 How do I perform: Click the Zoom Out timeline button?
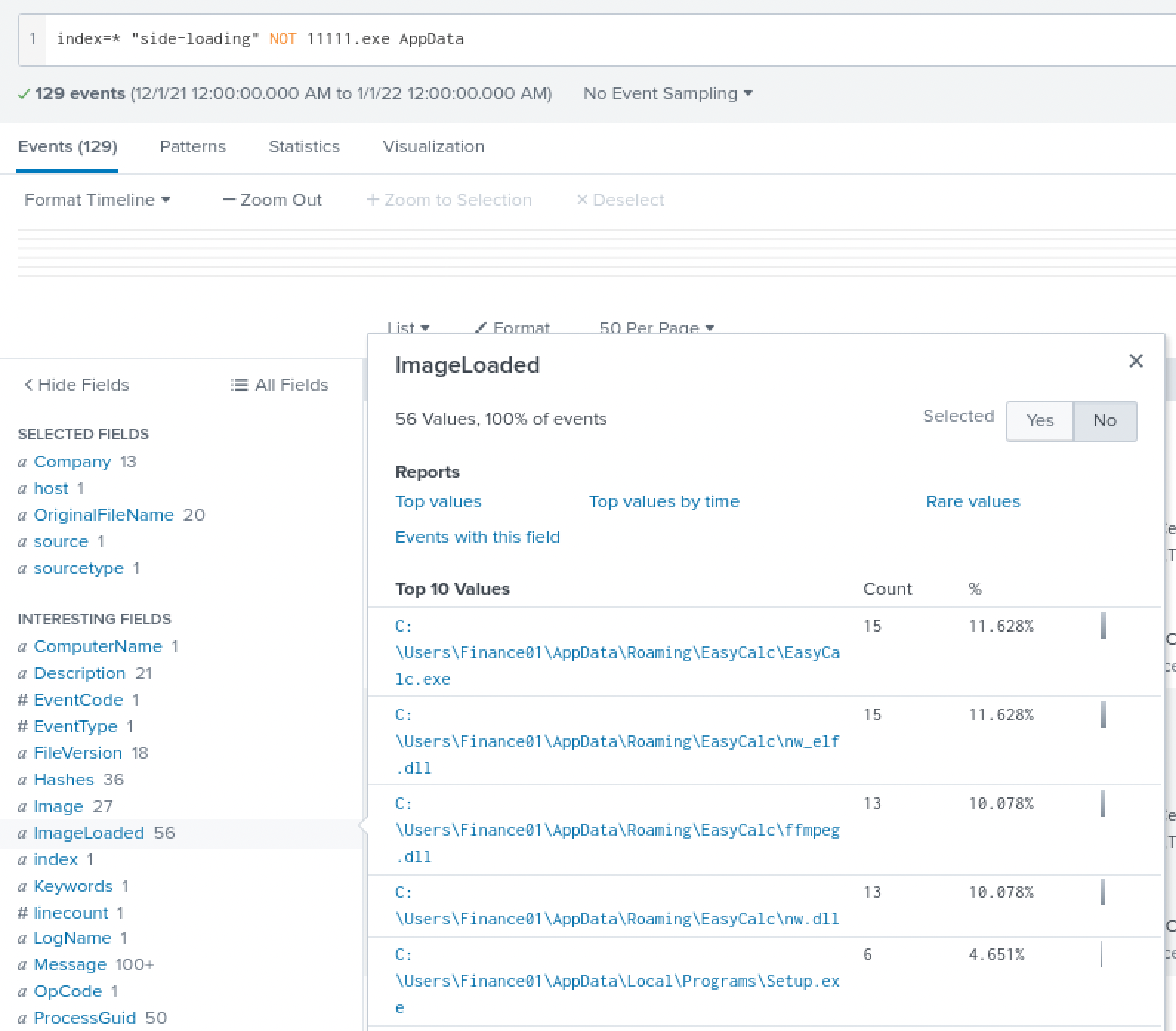[272, 200]
